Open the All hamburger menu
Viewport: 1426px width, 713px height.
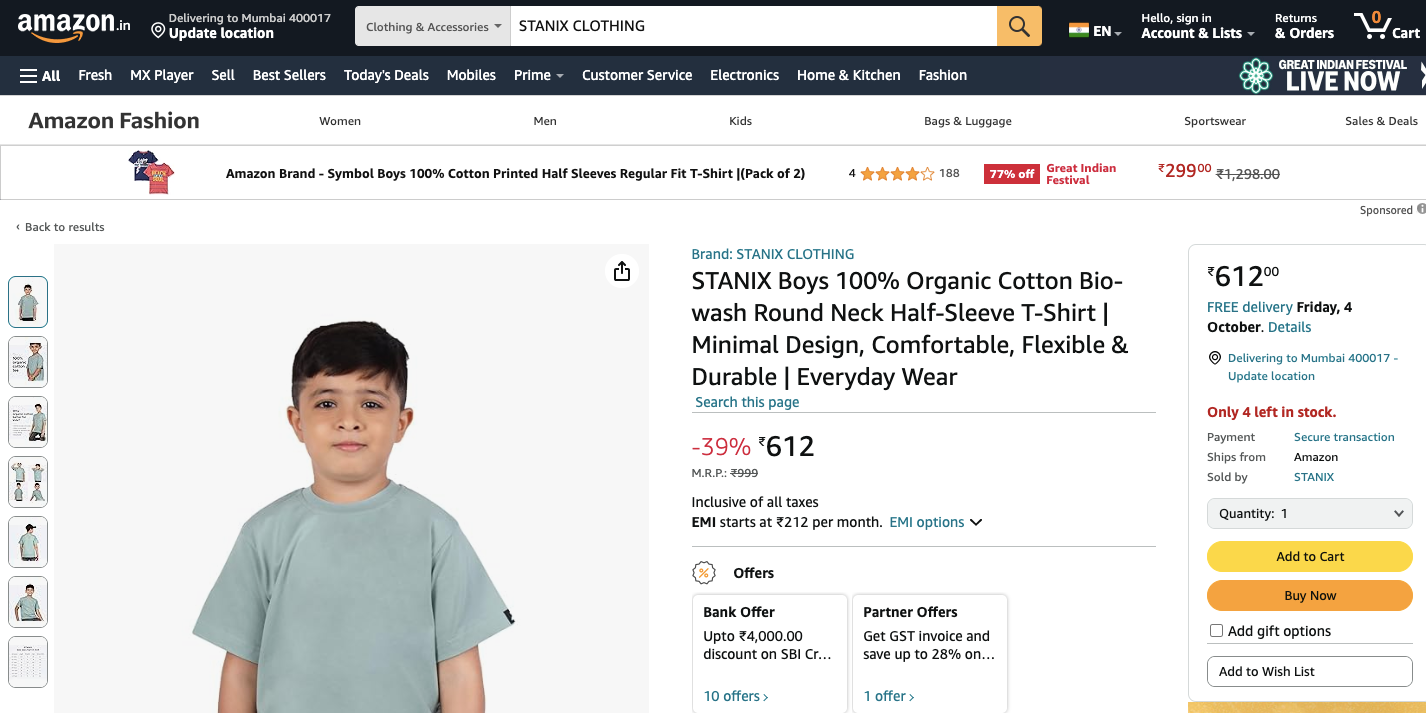click(40, 75)
